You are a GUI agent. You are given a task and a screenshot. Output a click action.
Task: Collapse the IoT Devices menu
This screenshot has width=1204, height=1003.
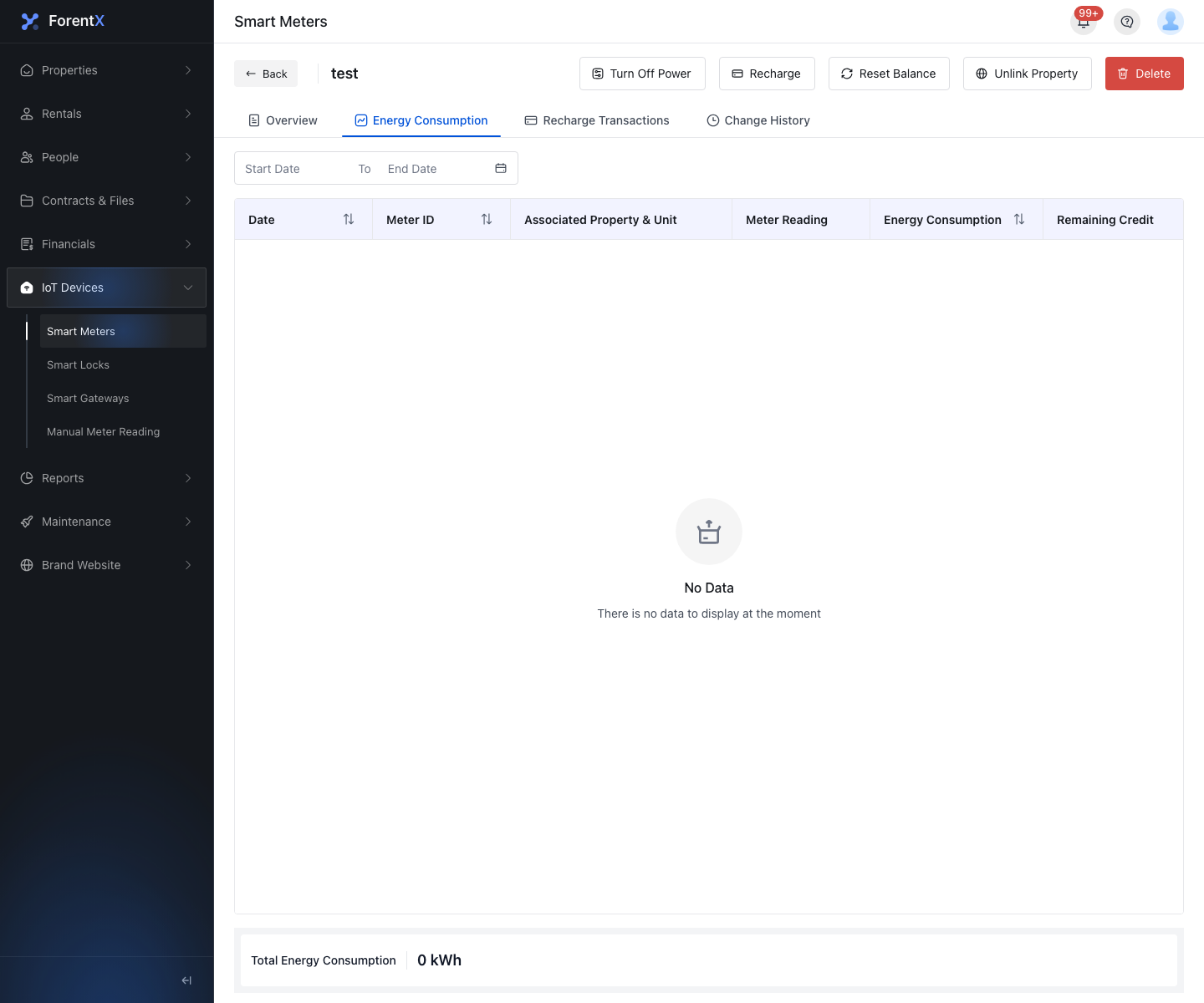[106, 288]
